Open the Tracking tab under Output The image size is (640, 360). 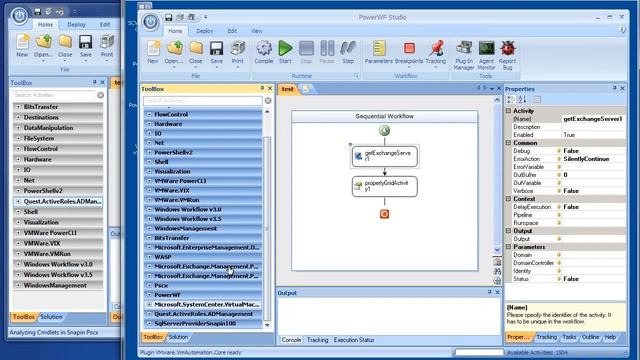[318, 340]
